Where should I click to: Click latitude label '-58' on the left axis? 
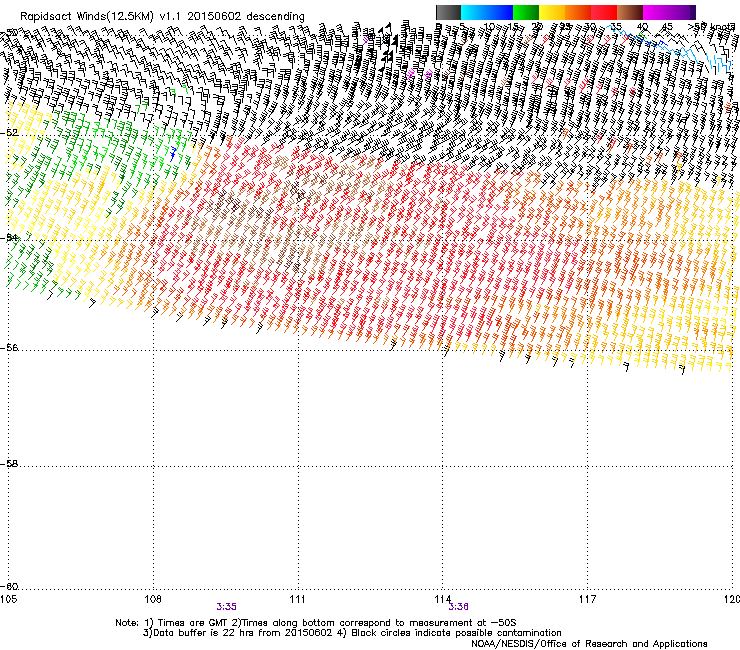pyautogui.click(x=9, y=464)
